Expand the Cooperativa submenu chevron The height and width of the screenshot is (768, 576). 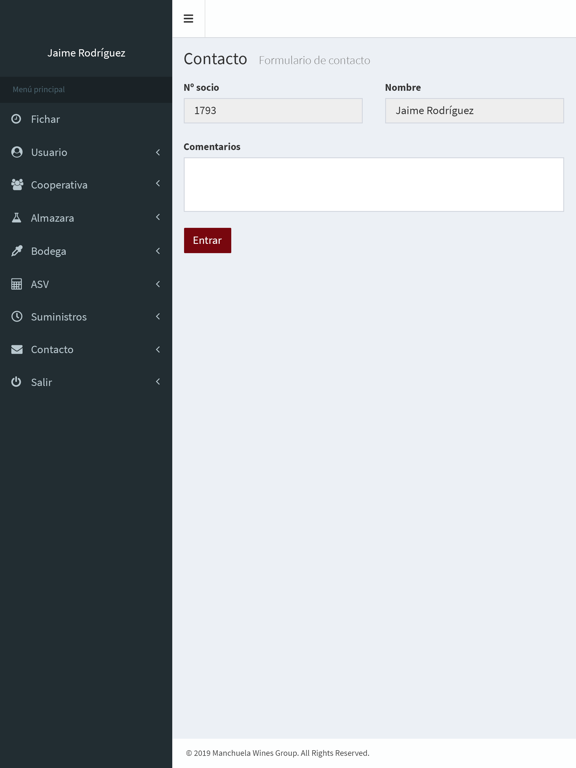pyautogui.click(x=158, y=184)
